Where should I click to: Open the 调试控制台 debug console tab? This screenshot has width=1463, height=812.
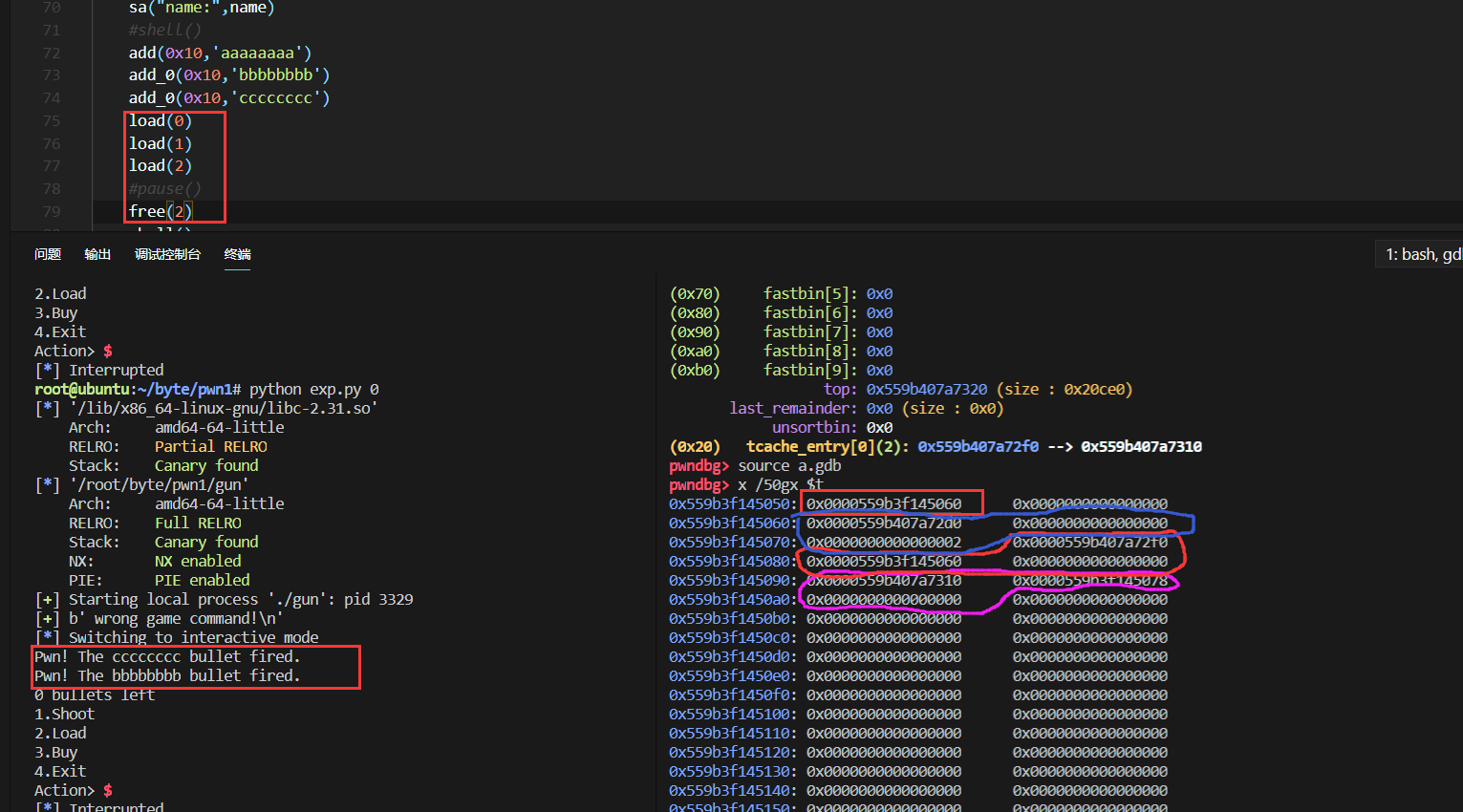168,254
